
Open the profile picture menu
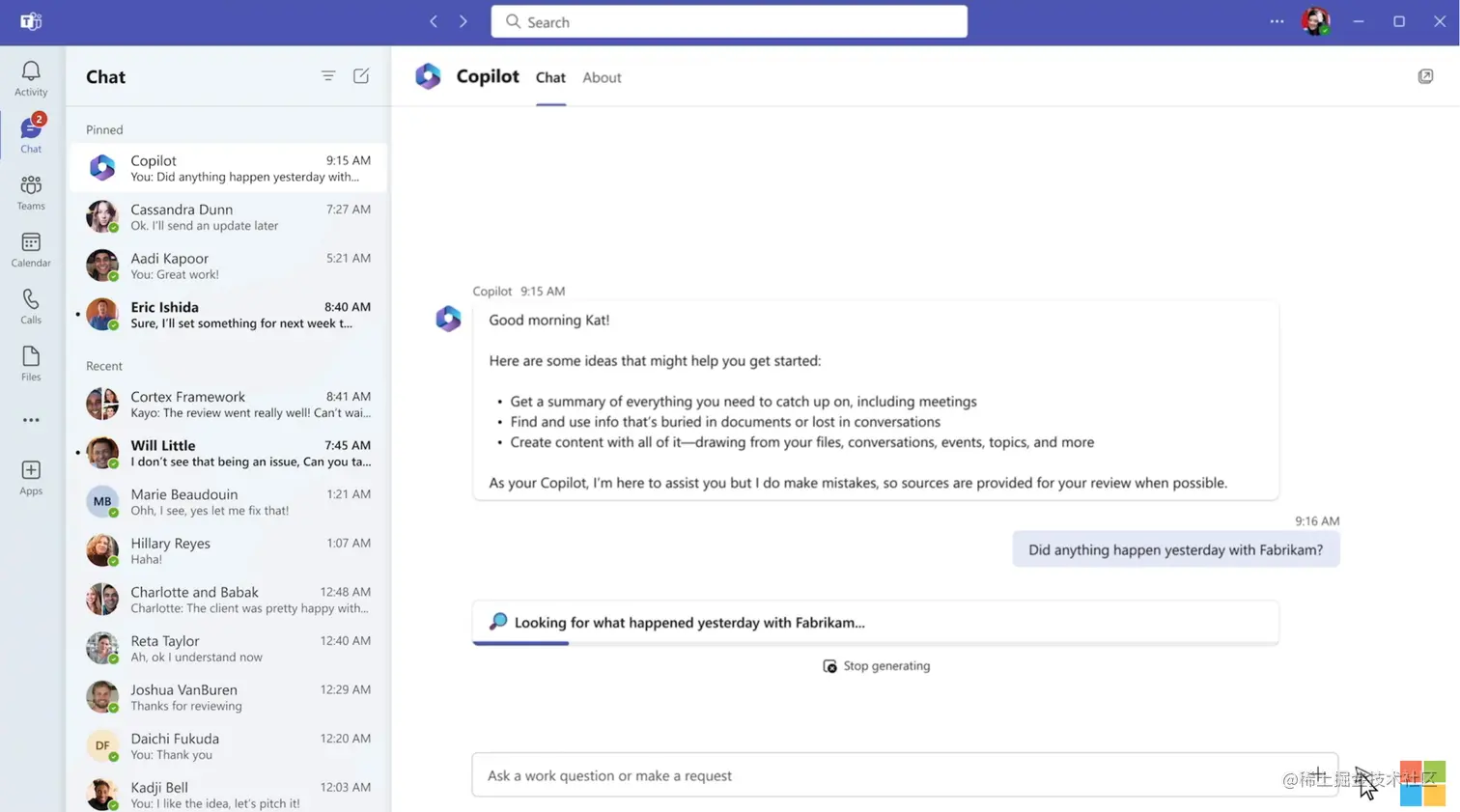point(1315,21)
